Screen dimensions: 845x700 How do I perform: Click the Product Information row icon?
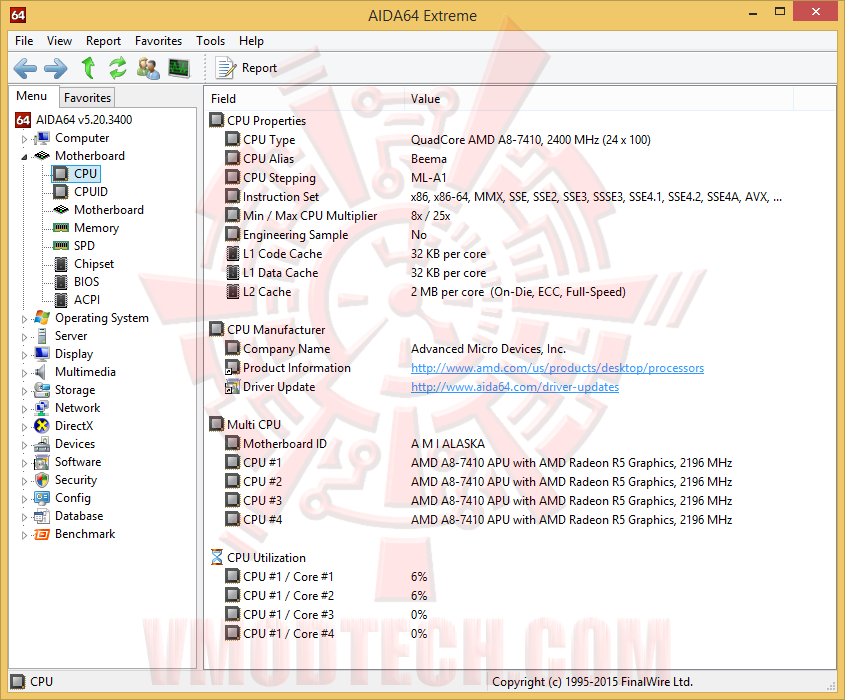(x=232, y=368)
